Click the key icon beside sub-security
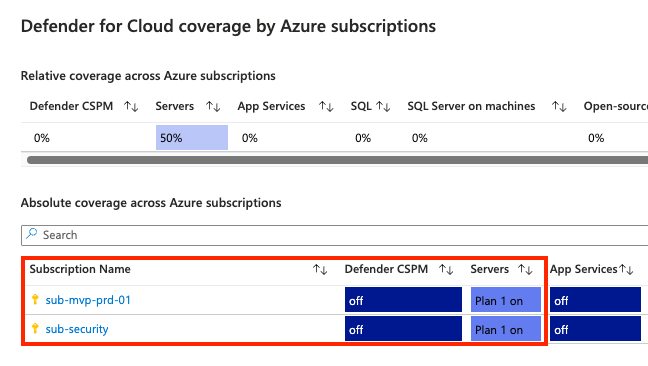 (x=35, y=328)
